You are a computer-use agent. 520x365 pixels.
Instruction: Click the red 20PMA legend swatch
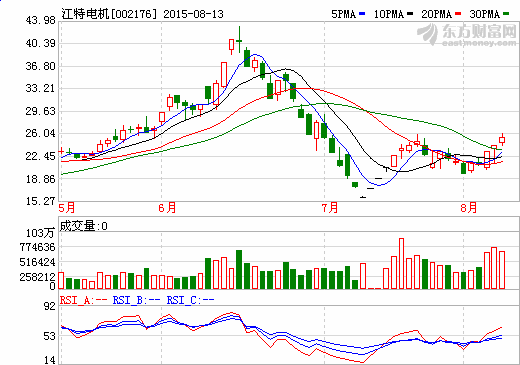coord(458,14)
